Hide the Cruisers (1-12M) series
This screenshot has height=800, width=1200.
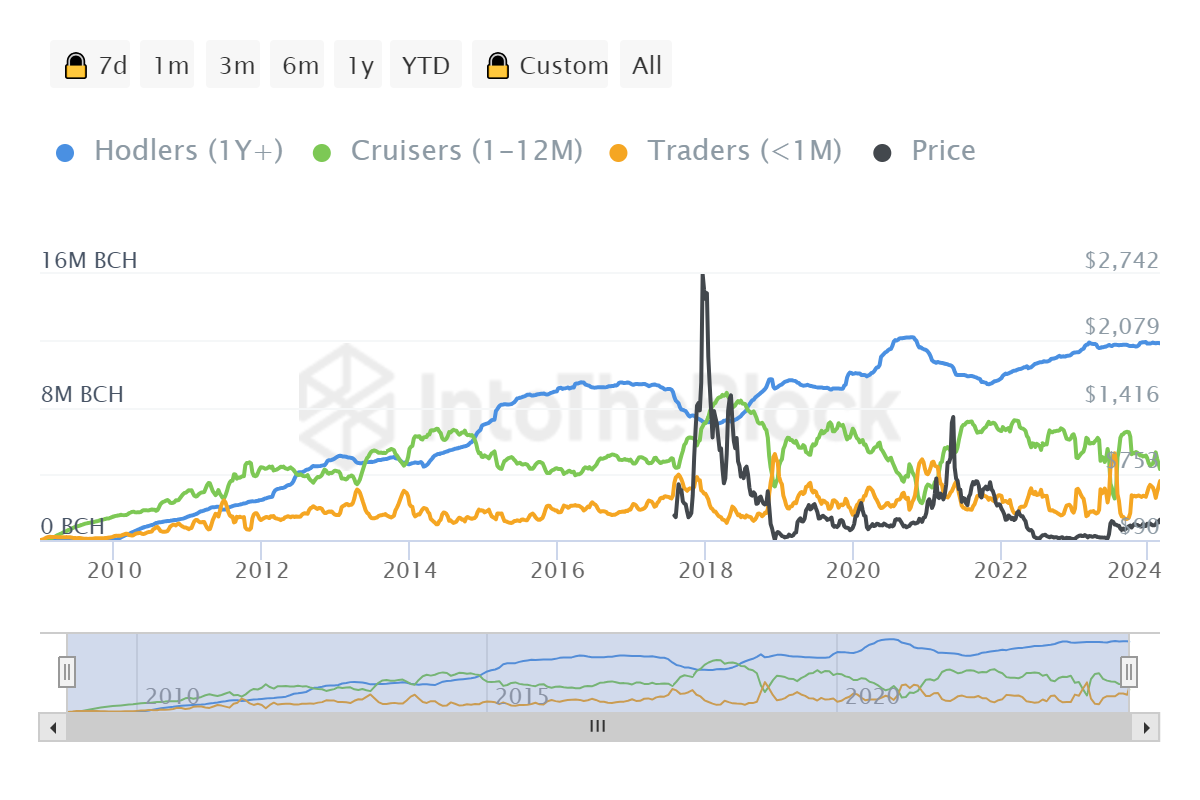(466, 151)
